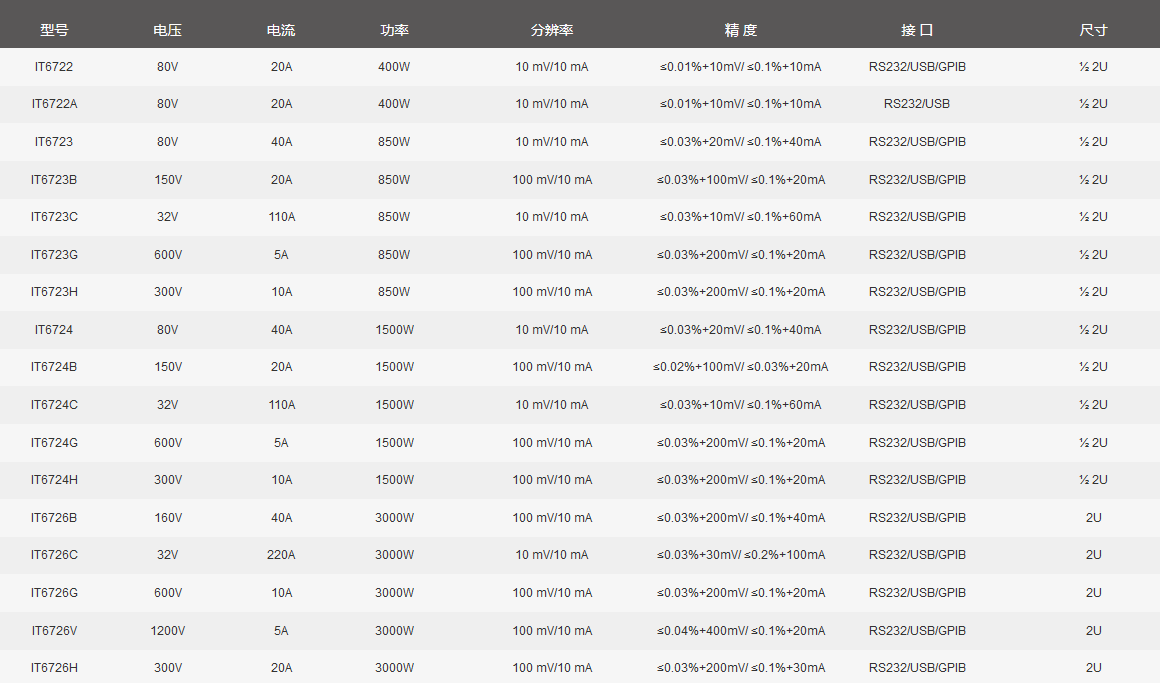Click RS232/USB/GPIB in IT6726V row
The width and height of the screenshot is (1160, 683).
pyautogui.click(x=917, y=630)
